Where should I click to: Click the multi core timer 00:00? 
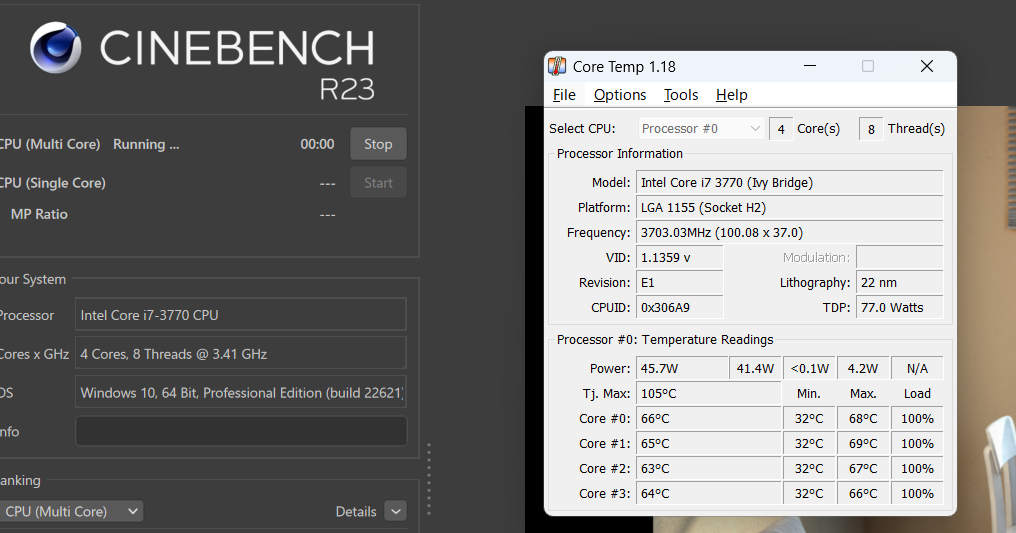318,144
